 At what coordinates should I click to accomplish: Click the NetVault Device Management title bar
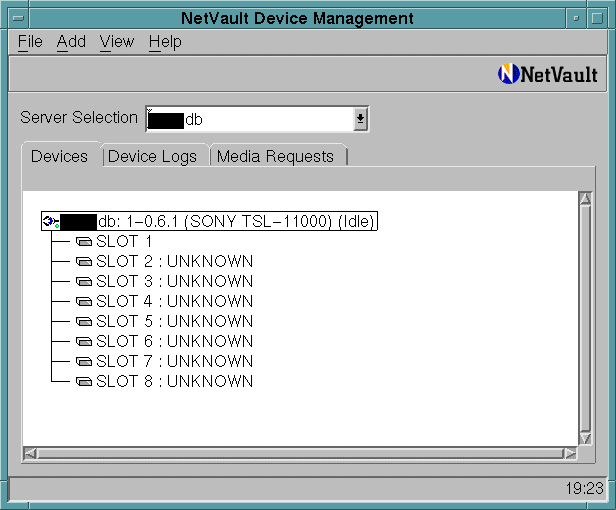click(x=297, y=18)
